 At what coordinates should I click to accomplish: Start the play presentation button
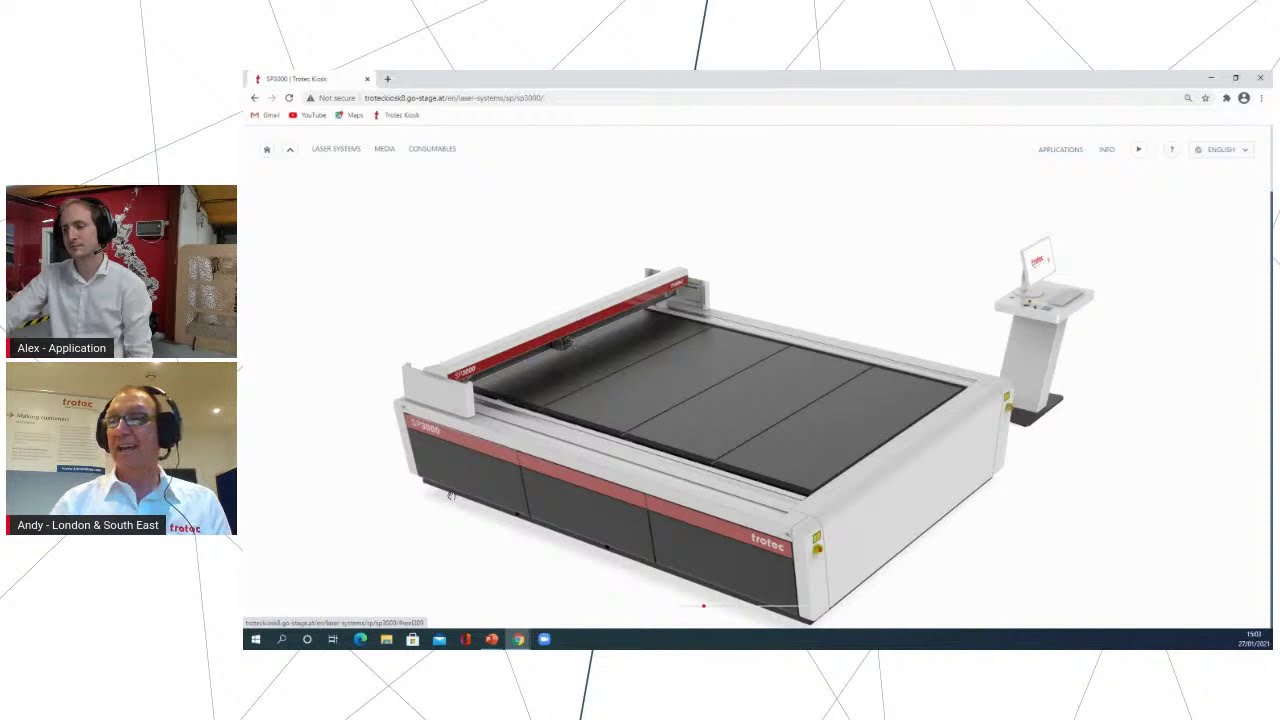[x=1138, y=149]
